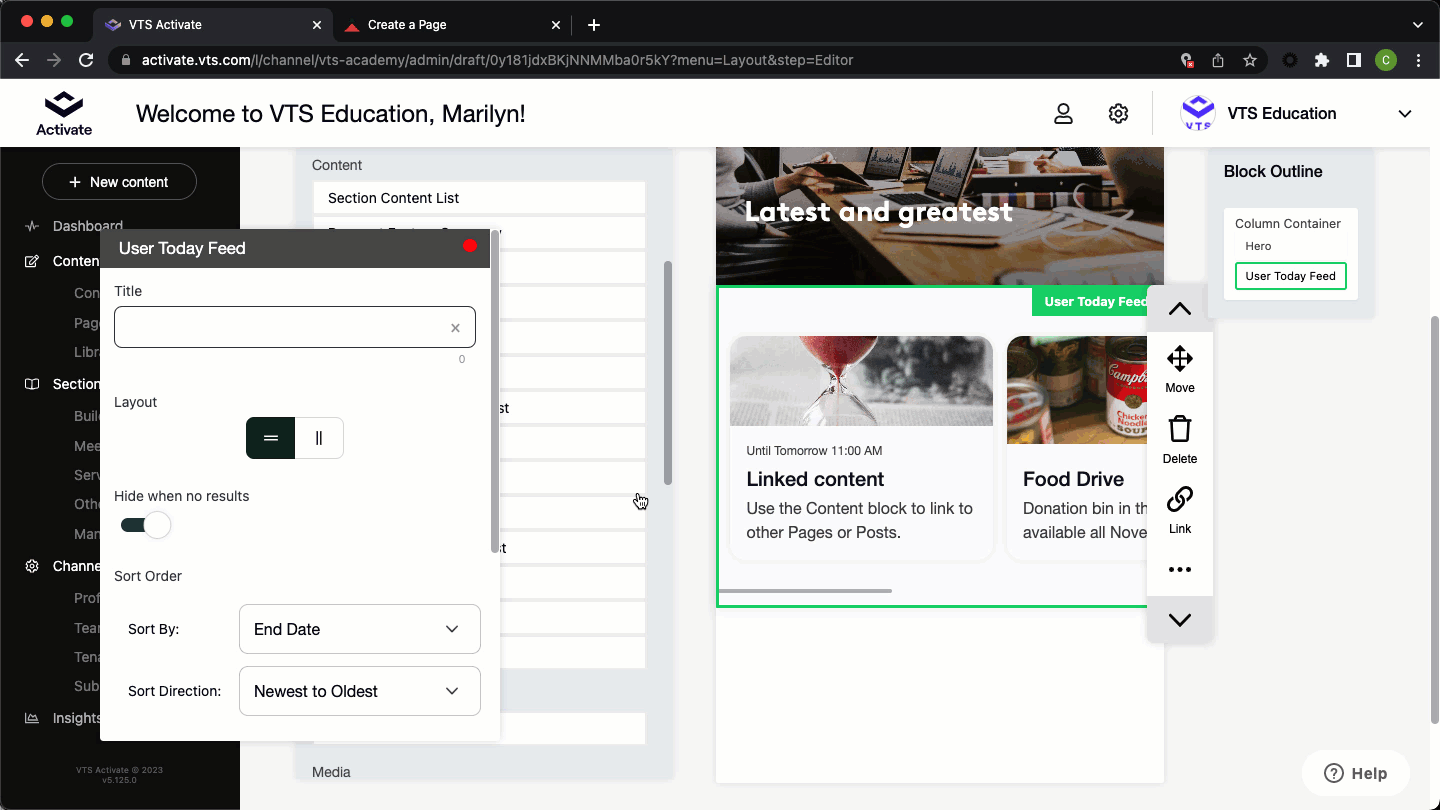Open the Chrome tab search chevron
Viewport: 1440px width, 810px height.
[x=1417, y=25]
